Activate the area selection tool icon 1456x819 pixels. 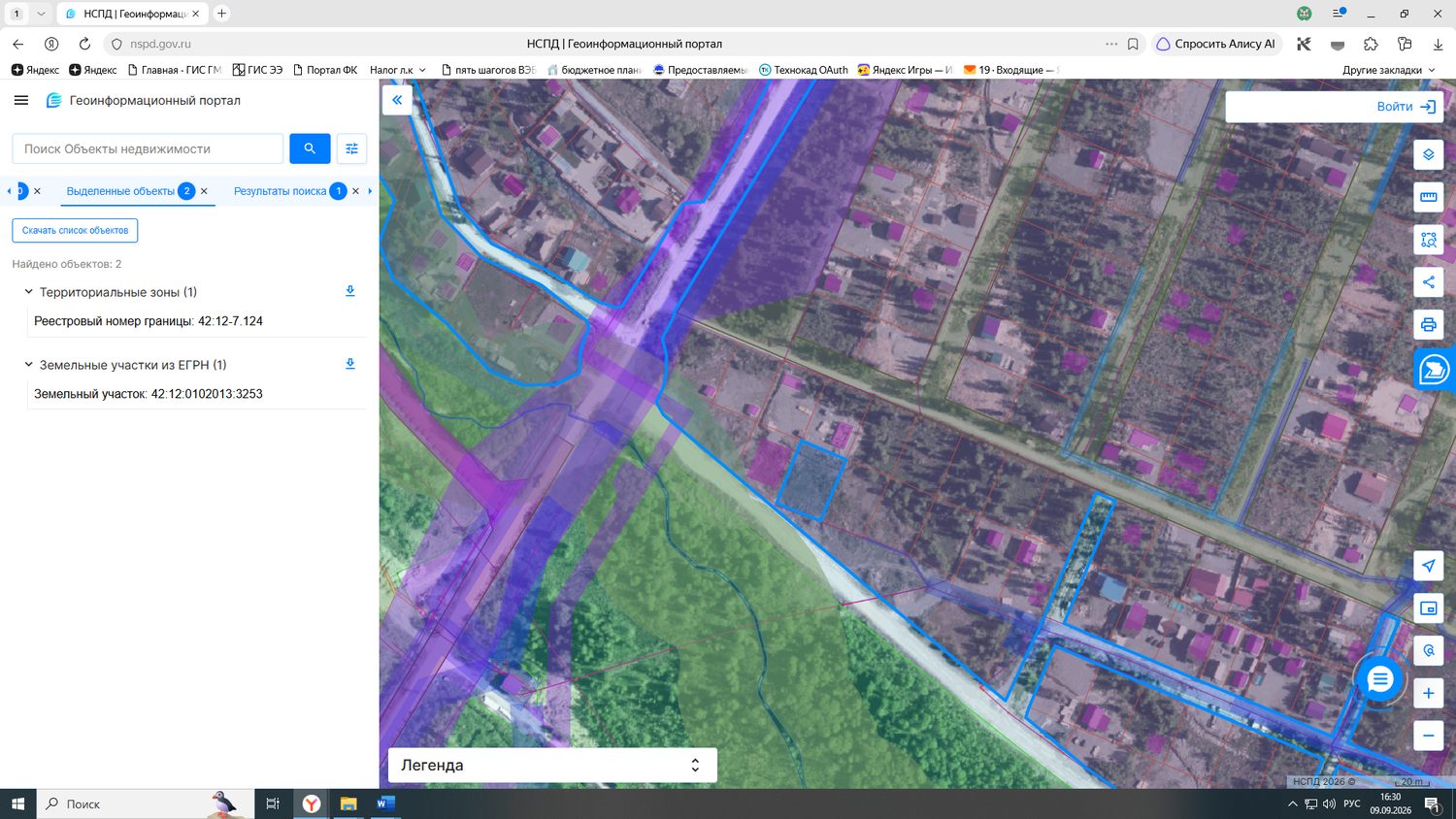click(x=1428, y=240)
